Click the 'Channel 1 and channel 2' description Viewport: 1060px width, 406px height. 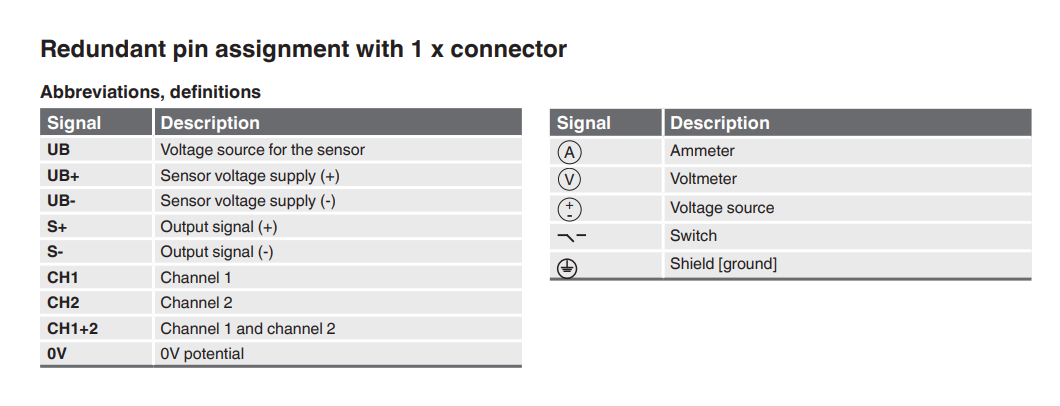[x=248, y=328]
